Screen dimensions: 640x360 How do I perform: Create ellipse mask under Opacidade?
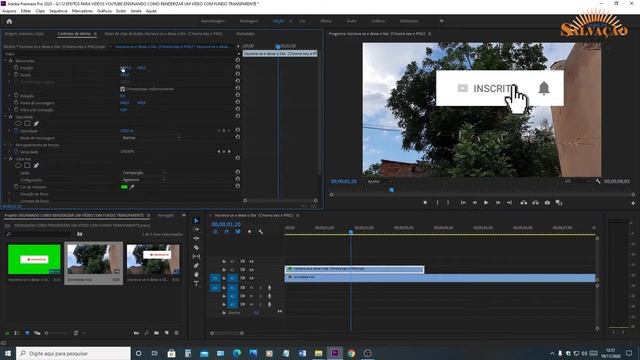[18, 123]
